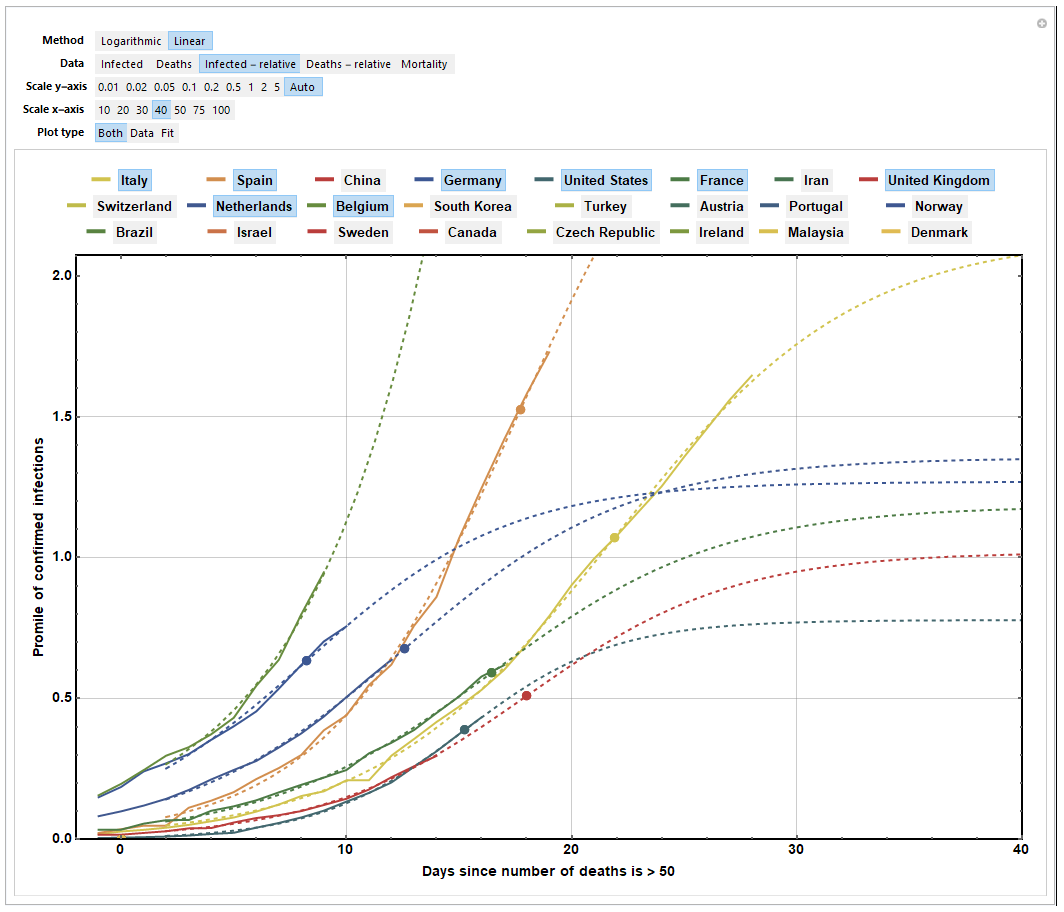
Task: Click the teal United States data marker
Action: pyautogui.click(x=465, y=731)
